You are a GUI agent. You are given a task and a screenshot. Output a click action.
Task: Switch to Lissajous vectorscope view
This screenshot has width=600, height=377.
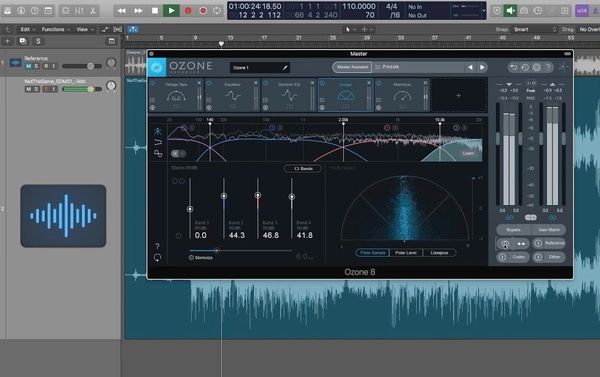tap(439, 253)
